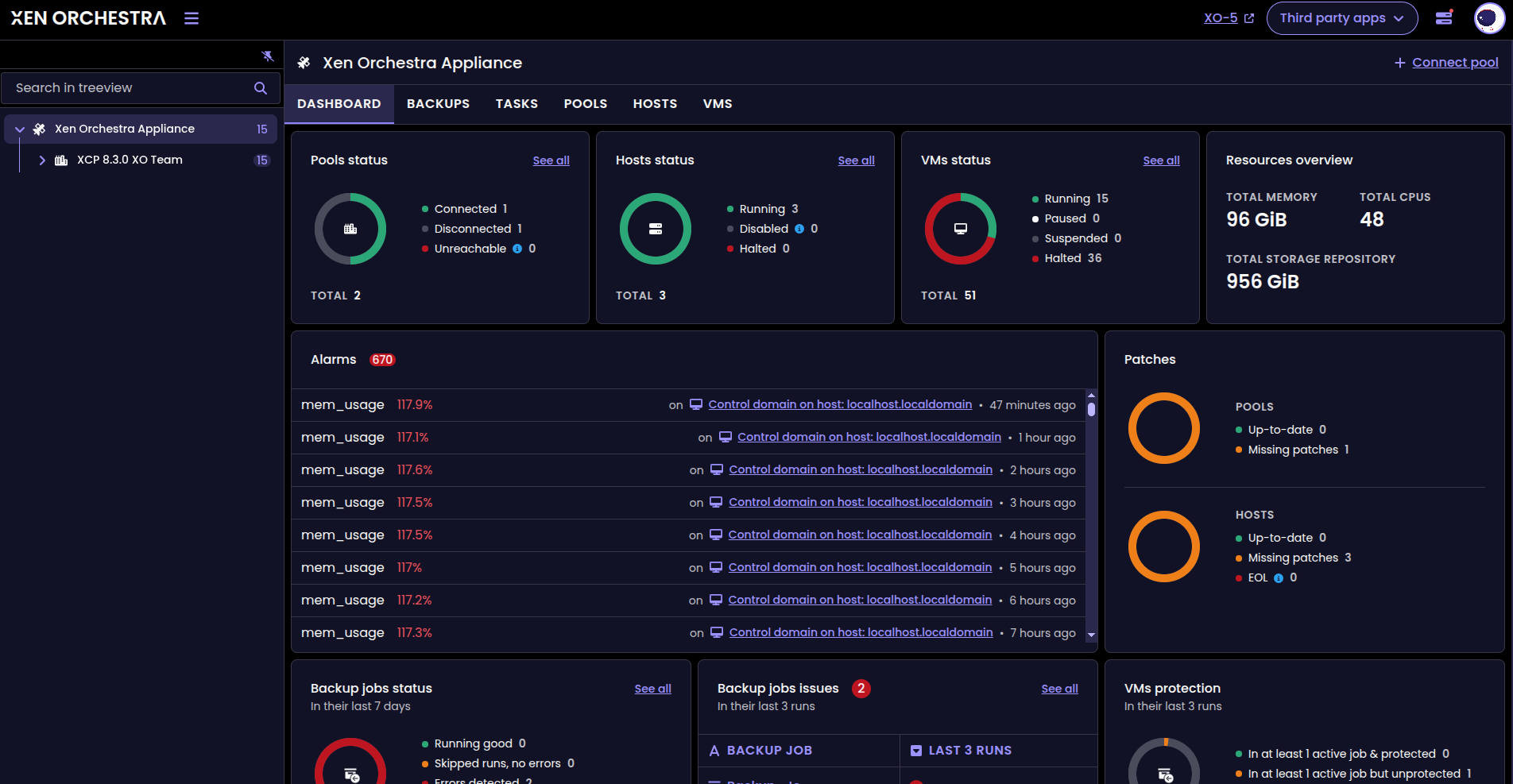
Task: Open the tasks server icon in header
Action: [1444, 17]
